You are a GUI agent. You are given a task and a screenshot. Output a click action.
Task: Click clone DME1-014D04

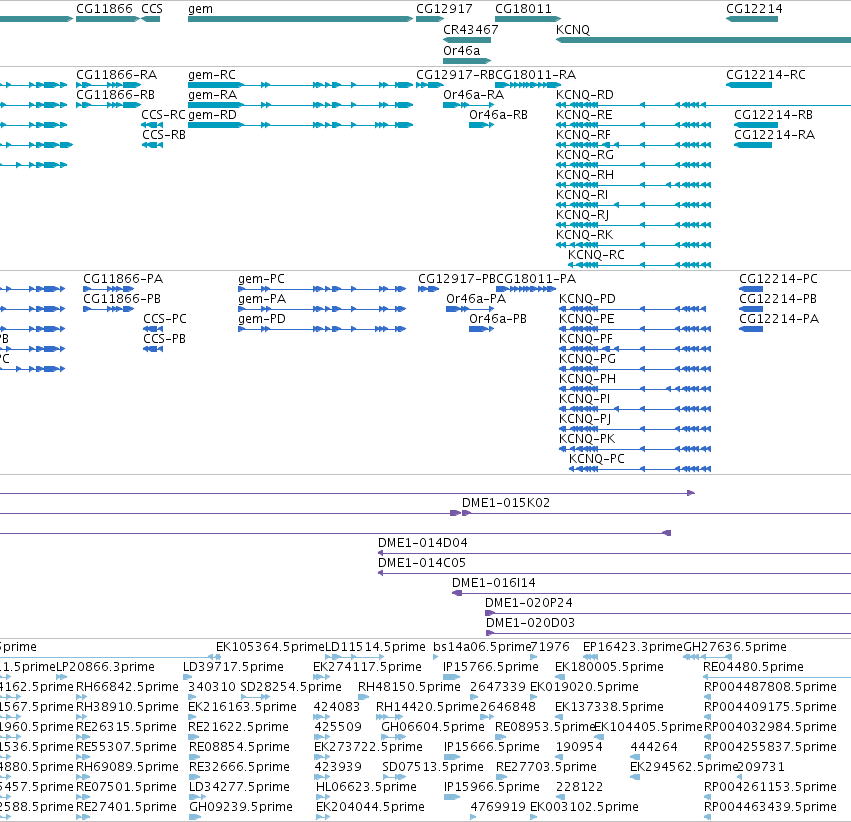(x=422, y=543)
